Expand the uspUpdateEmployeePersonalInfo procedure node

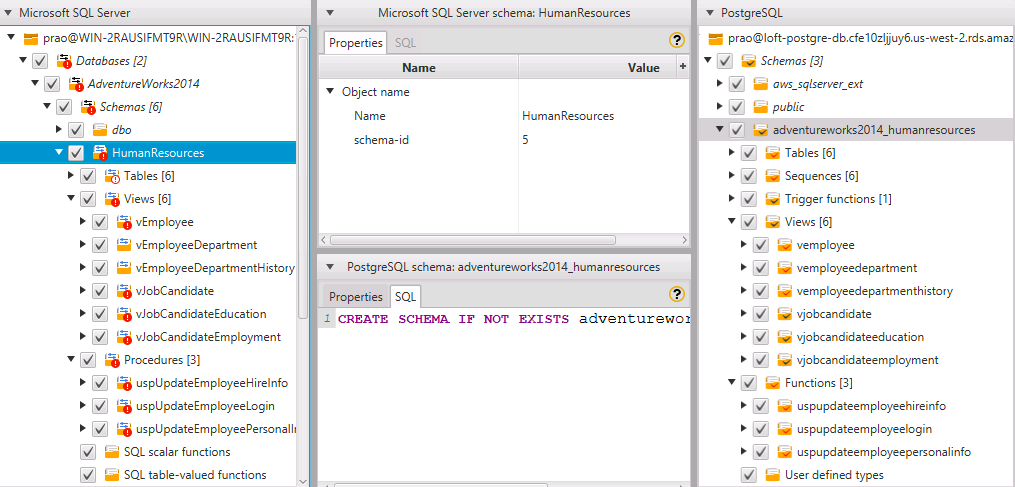[84, 429]
